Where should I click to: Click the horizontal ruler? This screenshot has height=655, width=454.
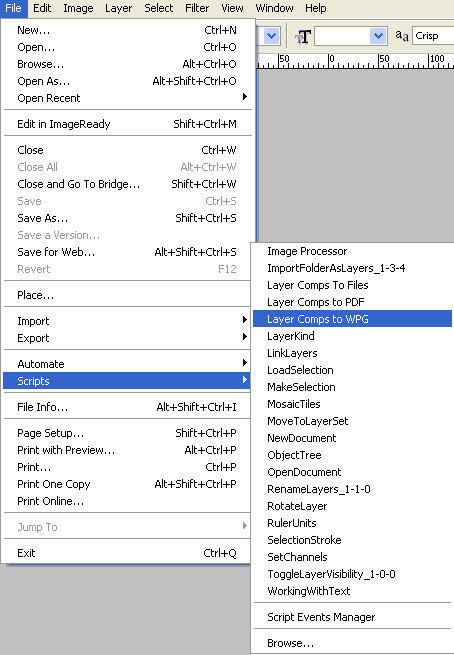pos(356,61)
